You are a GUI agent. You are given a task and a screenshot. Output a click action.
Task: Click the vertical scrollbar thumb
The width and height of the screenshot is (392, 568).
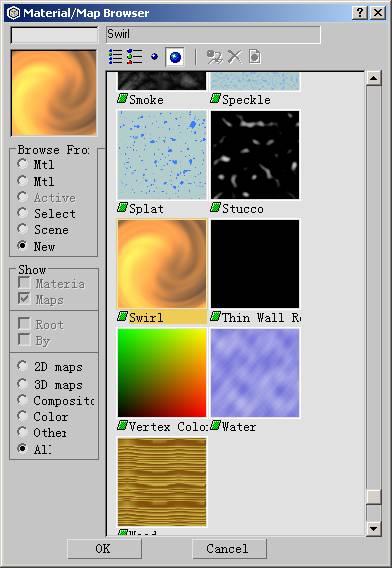tap(374, 496)
